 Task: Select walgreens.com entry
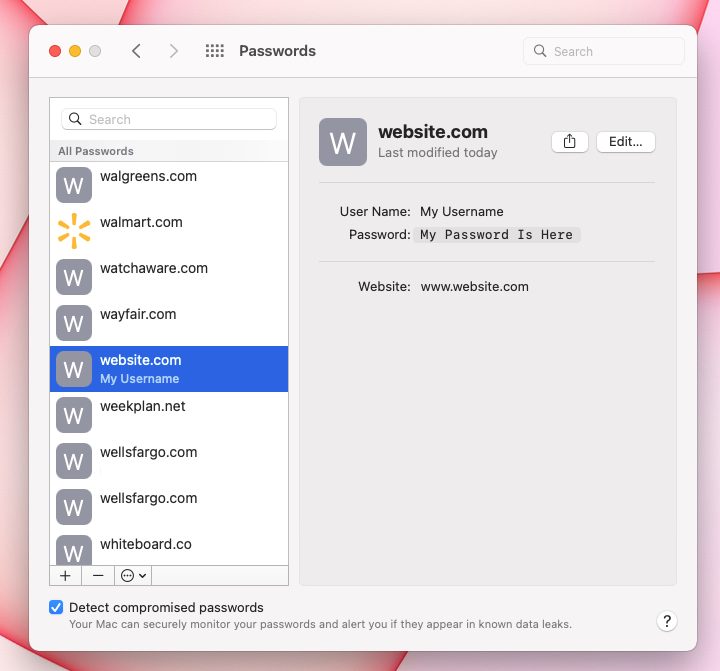pyautogui.click(x=169, y=185)
